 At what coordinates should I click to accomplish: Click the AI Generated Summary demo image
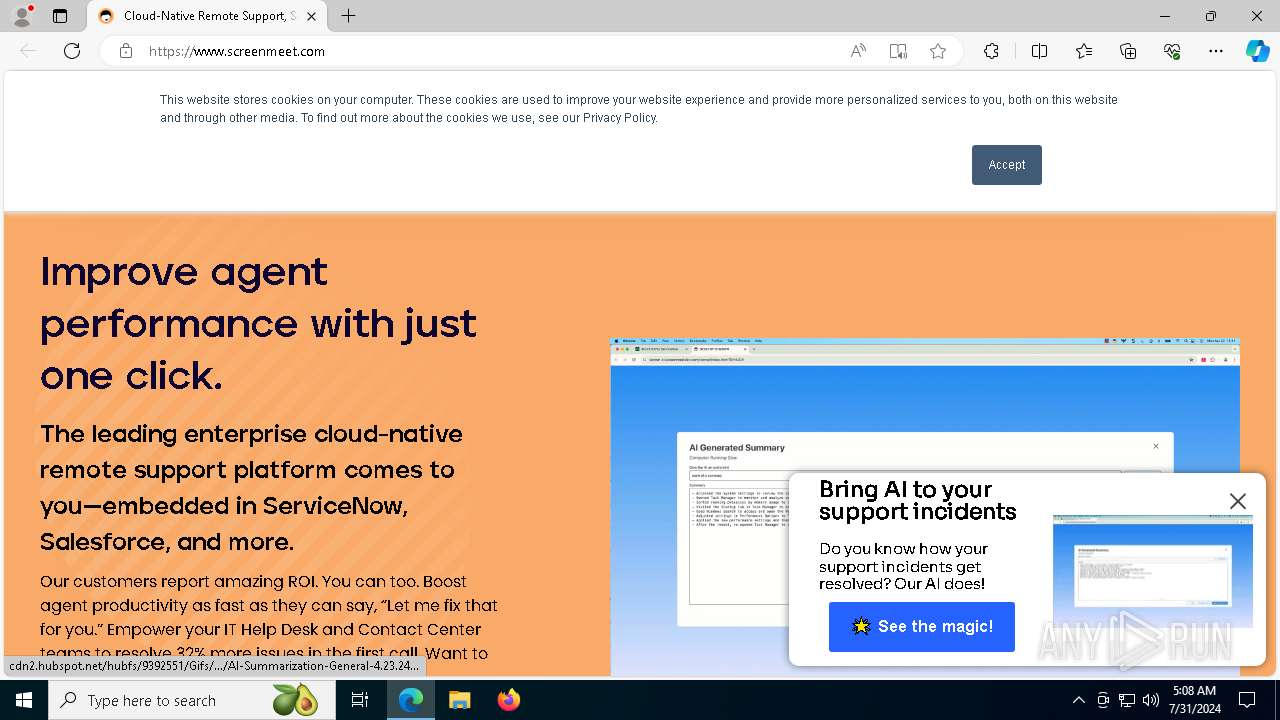pos(925,506)
